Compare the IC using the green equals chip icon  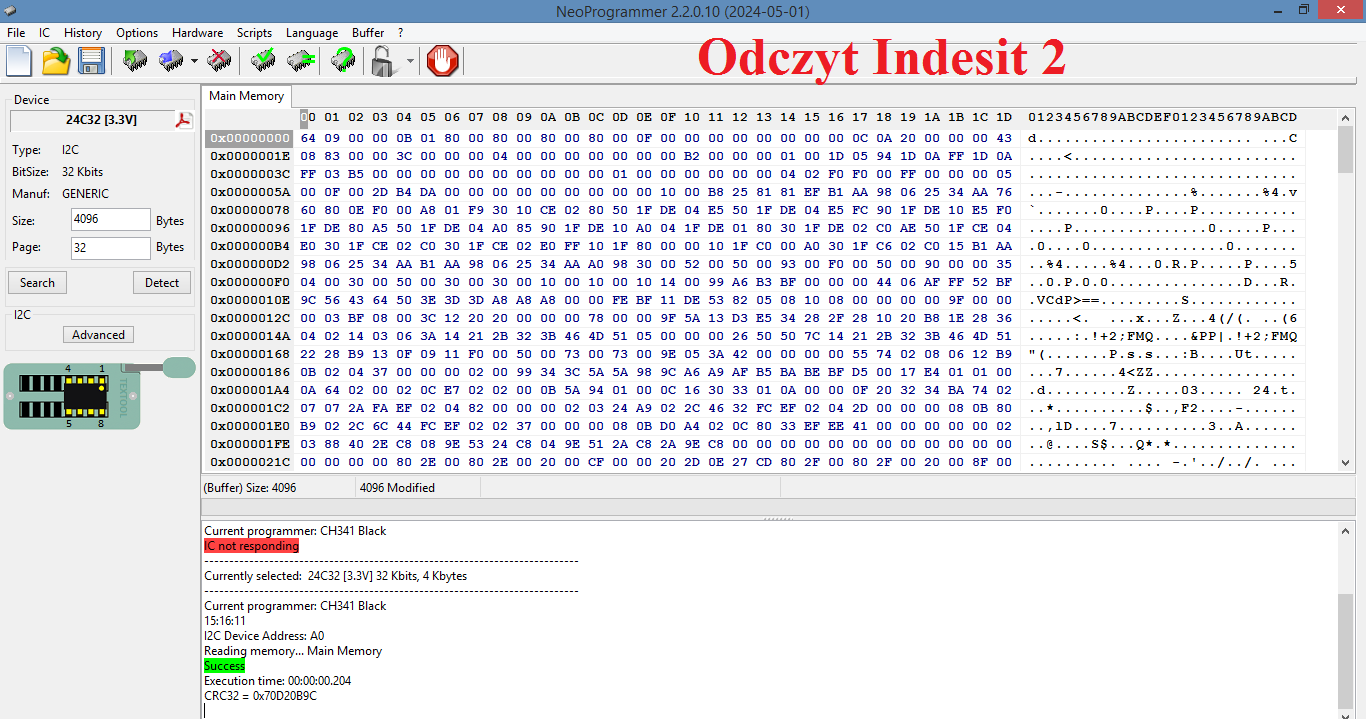point(300,61)
